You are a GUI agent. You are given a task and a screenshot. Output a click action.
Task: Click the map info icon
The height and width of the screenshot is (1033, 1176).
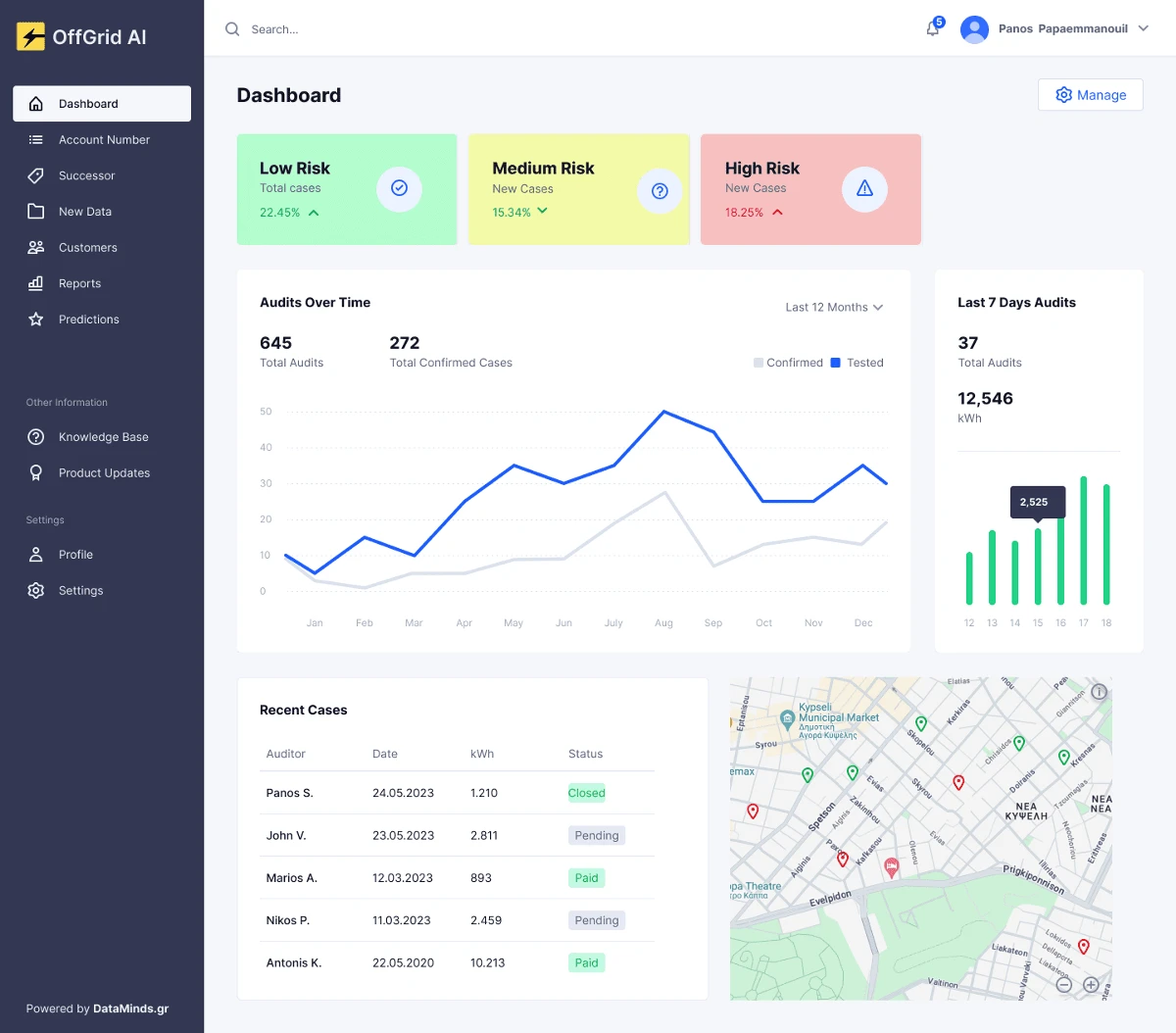point(1100,692)
